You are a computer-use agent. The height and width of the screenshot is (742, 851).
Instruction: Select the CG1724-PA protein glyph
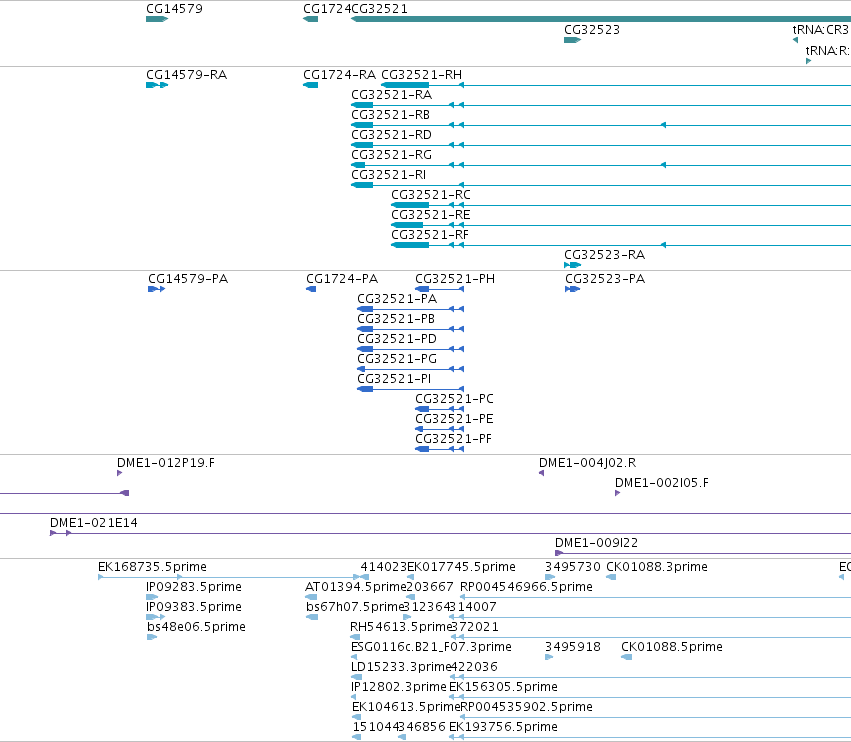311,289
